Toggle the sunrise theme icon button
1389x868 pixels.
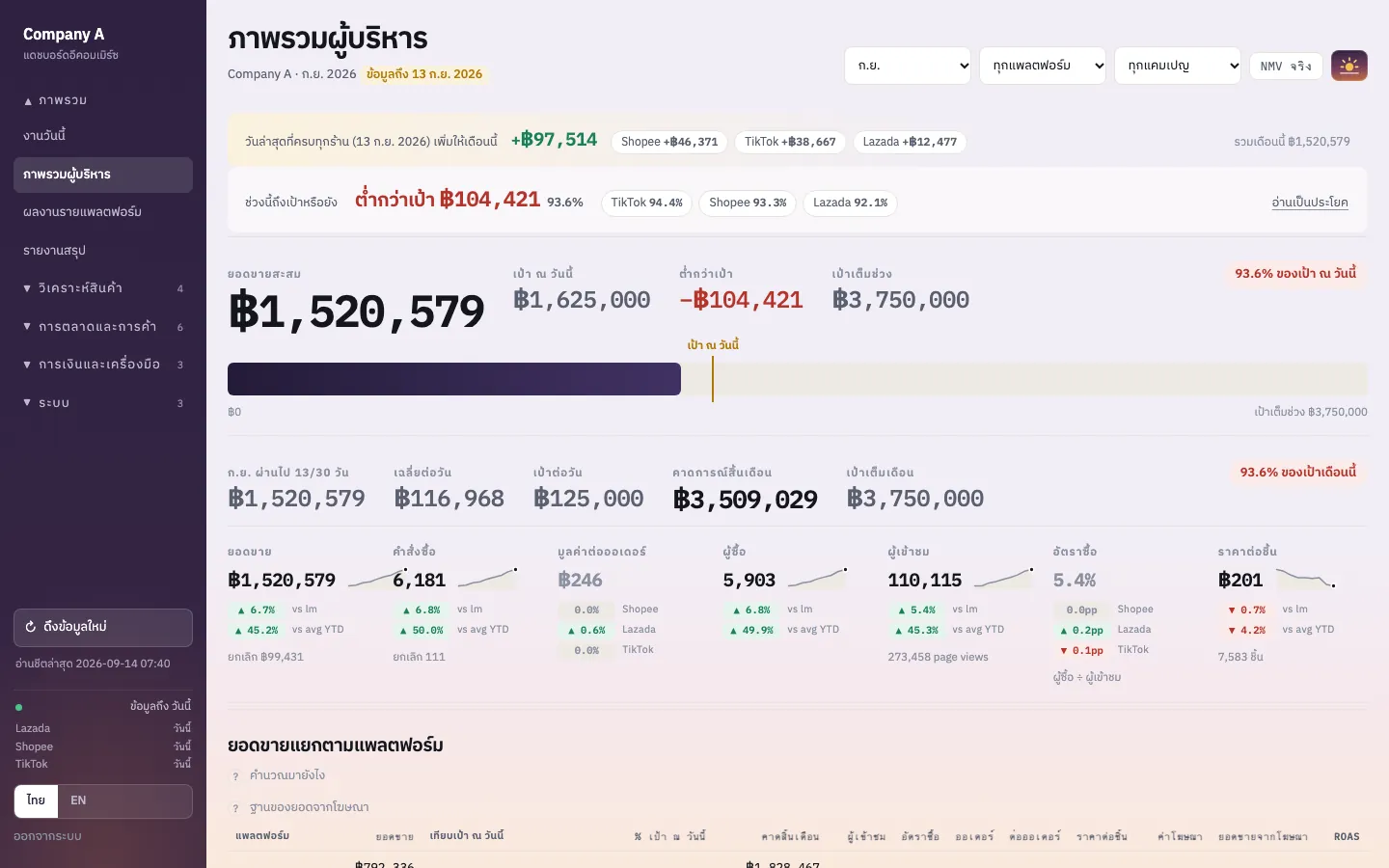(x=1349, y=66)
